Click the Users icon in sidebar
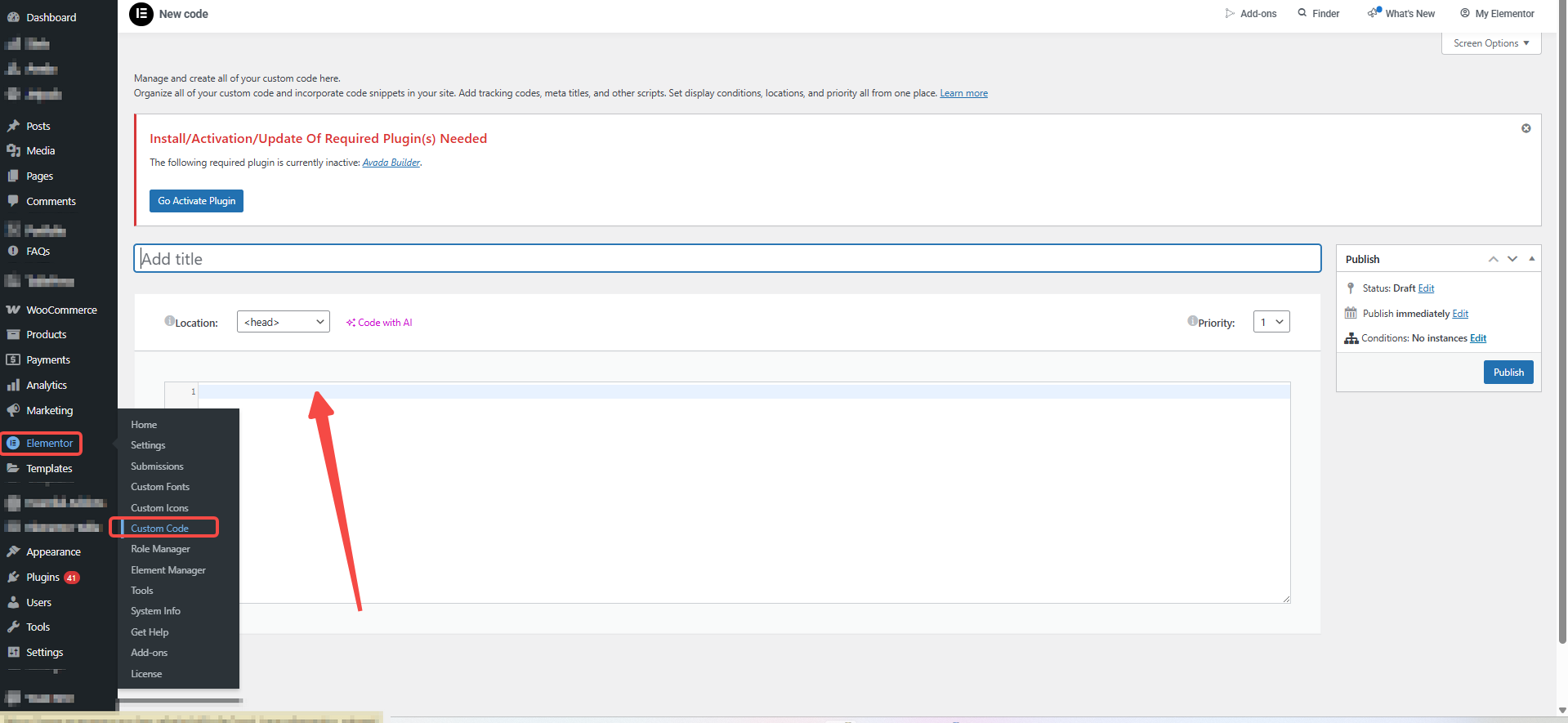The width and height of the screenshot is (1568, 723). point(13,602)
